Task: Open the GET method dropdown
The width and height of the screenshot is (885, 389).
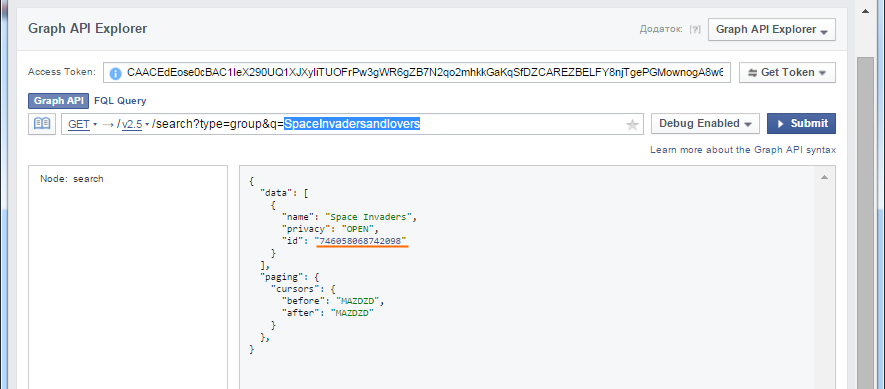Action: click(82, 124)
